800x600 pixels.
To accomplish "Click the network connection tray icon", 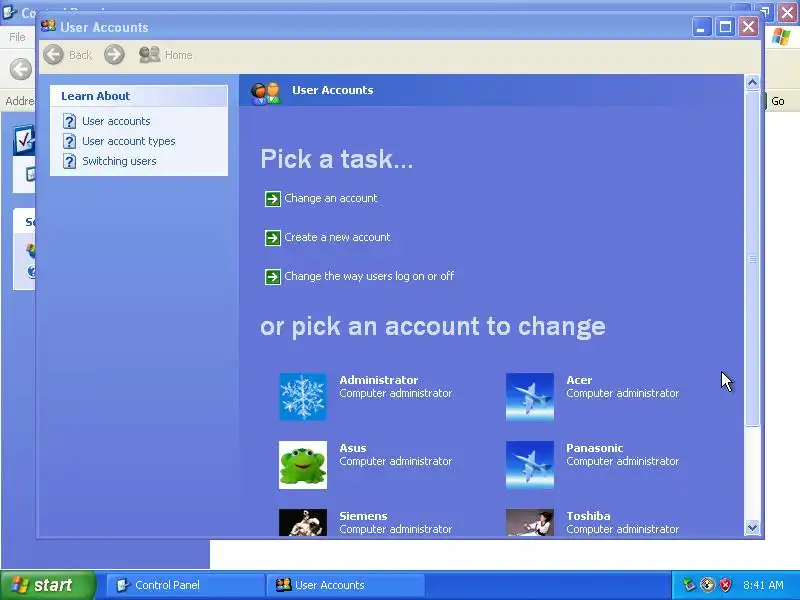I will pos(689,585).
